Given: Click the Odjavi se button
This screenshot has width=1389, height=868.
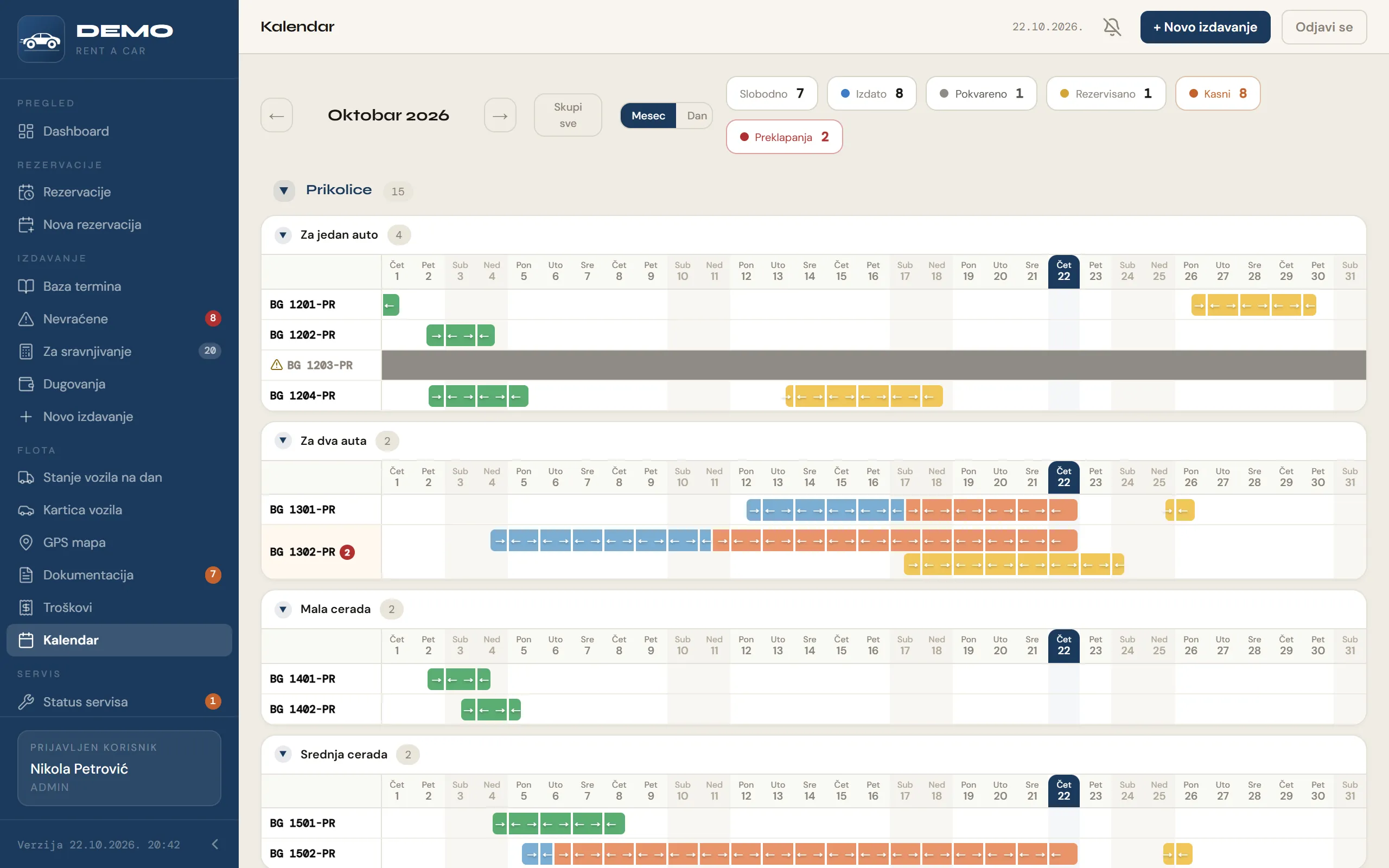Looking at the screenshot, I should (x=1323, y=27).
